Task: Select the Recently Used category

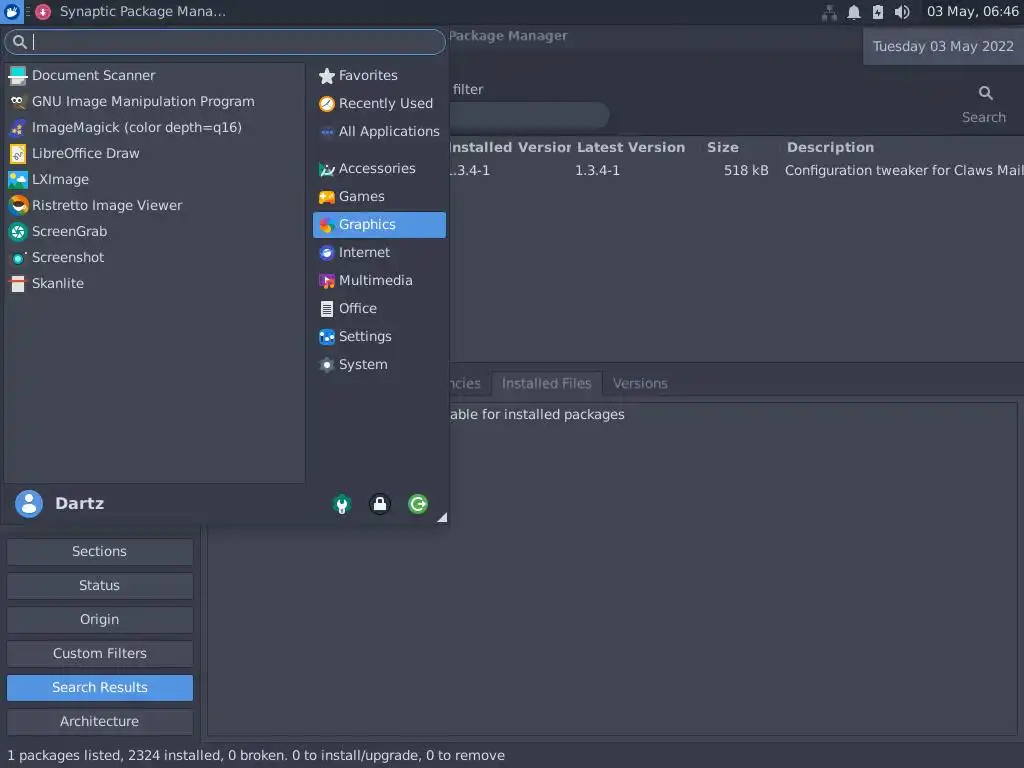Action: click(379, 103)
